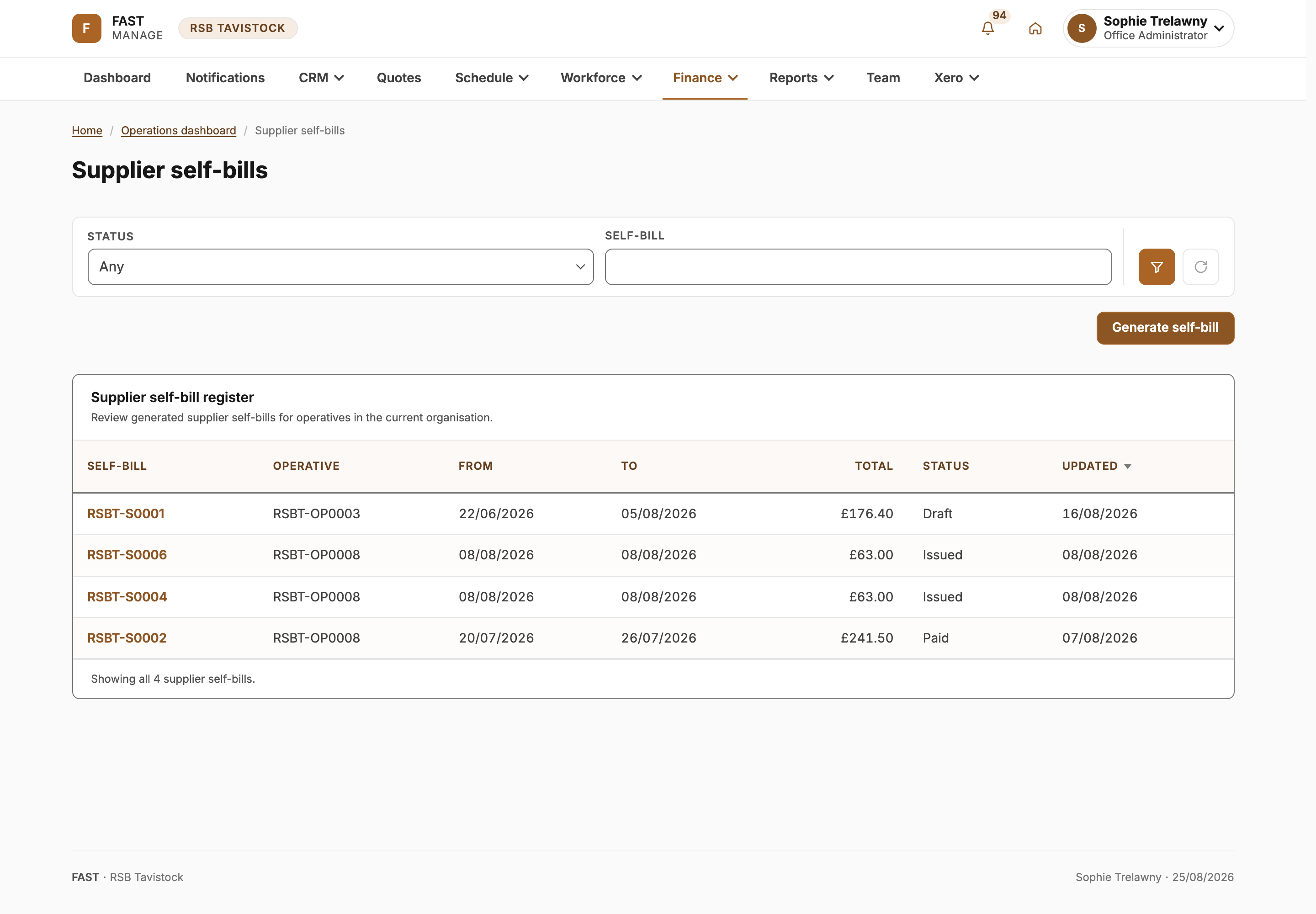1316x914 pixels.
Task: Click the RSB Tavistock organisation badge
Action: coord(238,28)
